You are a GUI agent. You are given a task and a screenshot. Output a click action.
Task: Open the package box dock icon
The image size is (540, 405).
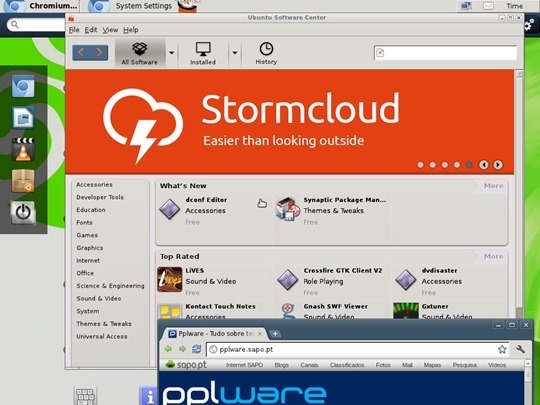pyautogui.click(x=23, y=181)
